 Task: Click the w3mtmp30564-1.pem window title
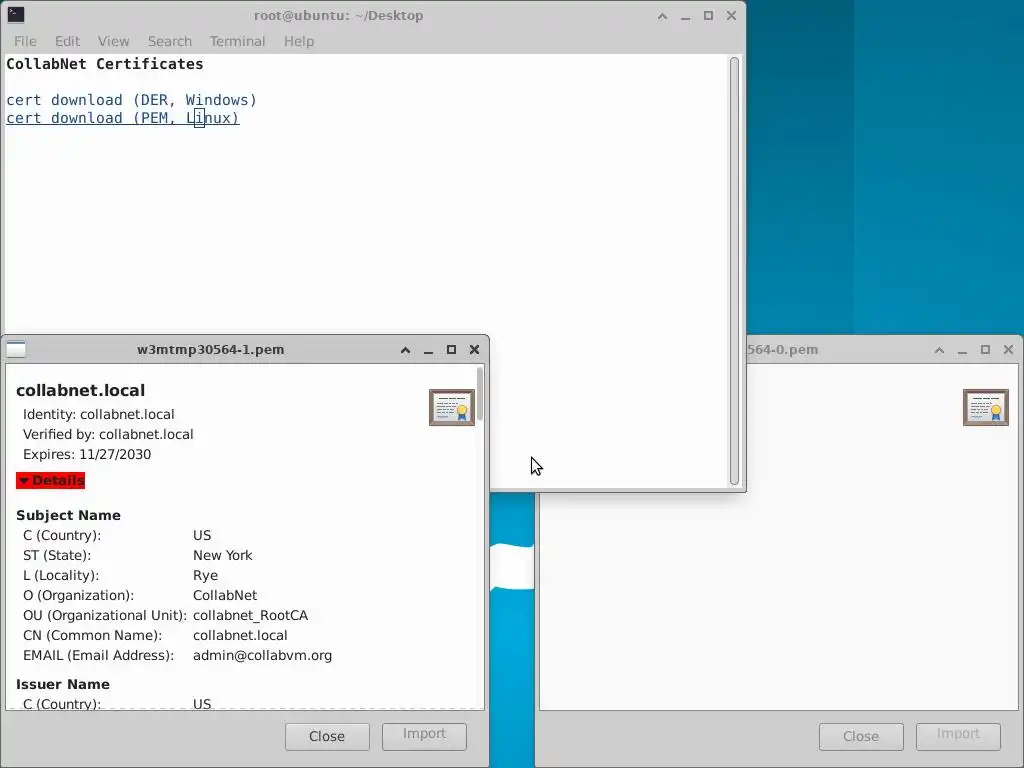[x=210, y=349]
